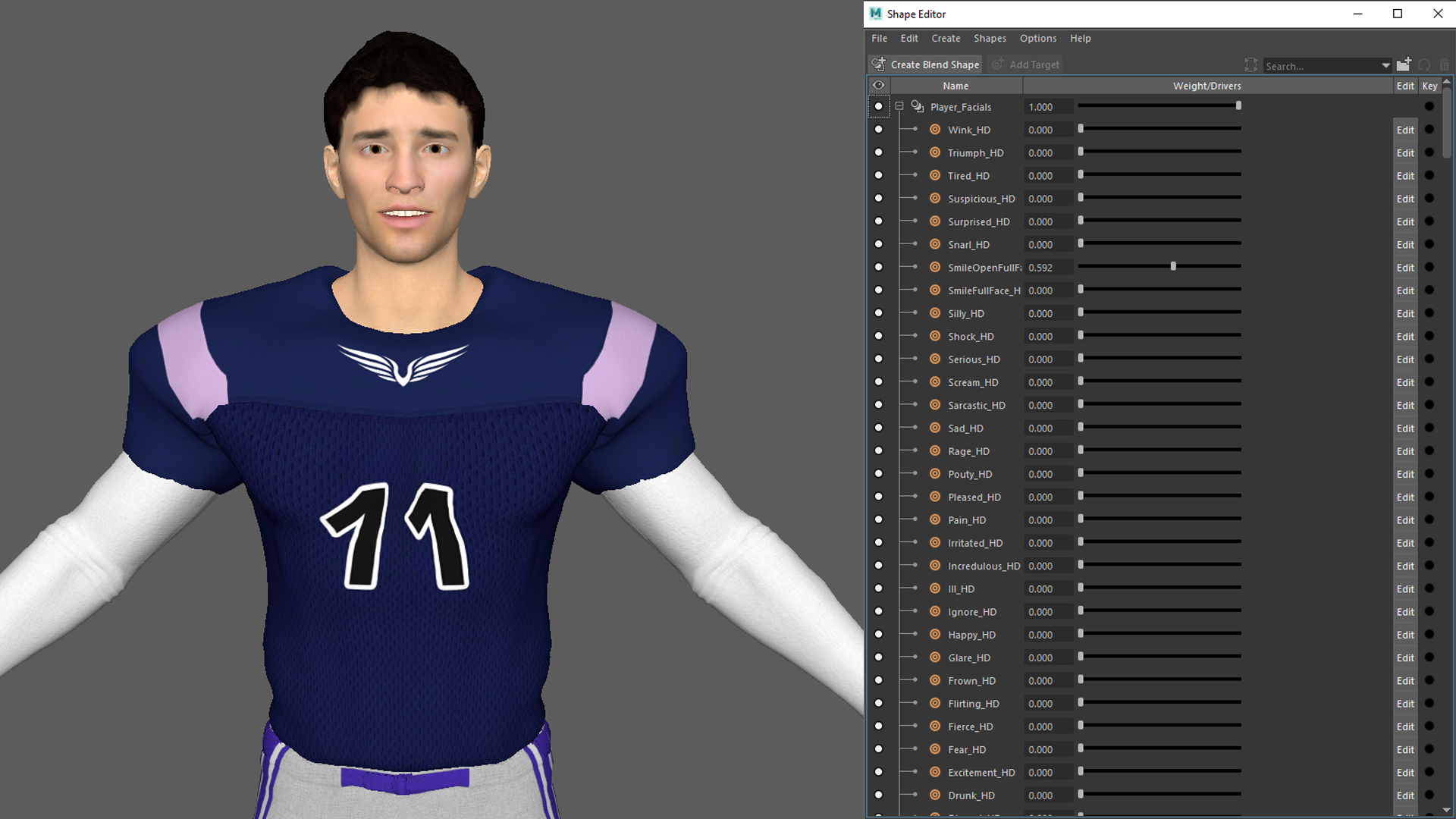The width and height of the screenshot is (1456, 819).
Task: Click the Tired_HD weight value field
Action: click(1046, 176)
